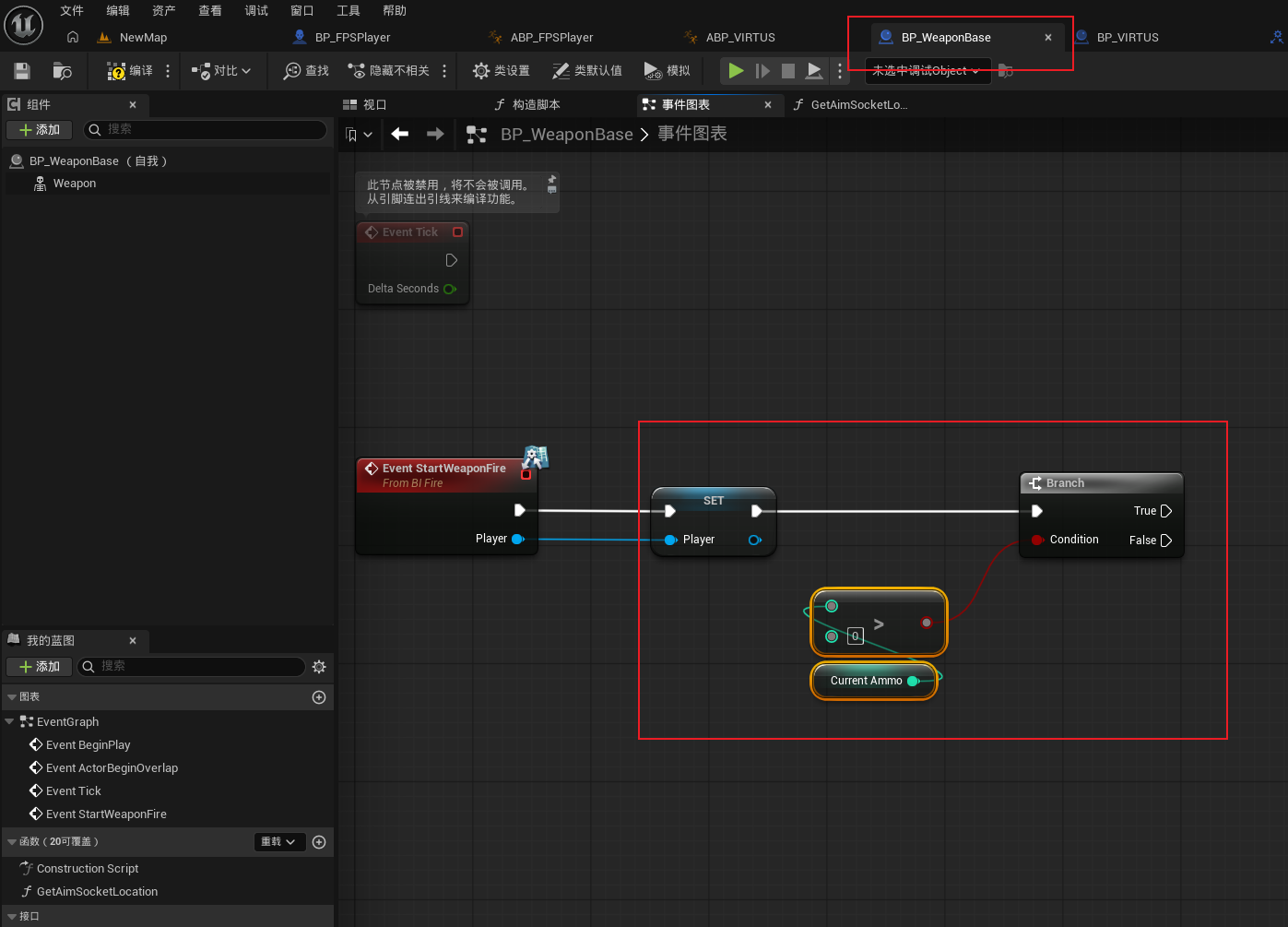Click the 添加 button in My Blueprint
This screenshot has height=927, width=1288.
pyautogui.click(x=40, y=667)
